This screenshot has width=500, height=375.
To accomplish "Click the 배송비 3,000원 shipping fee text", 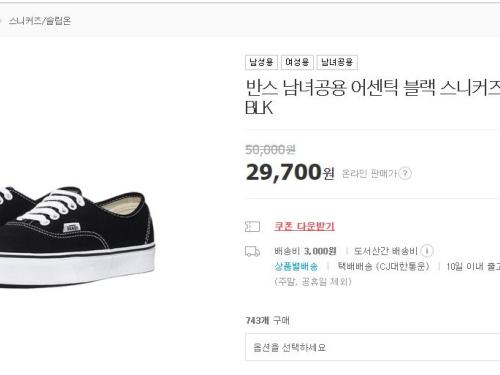I will 305,251.
